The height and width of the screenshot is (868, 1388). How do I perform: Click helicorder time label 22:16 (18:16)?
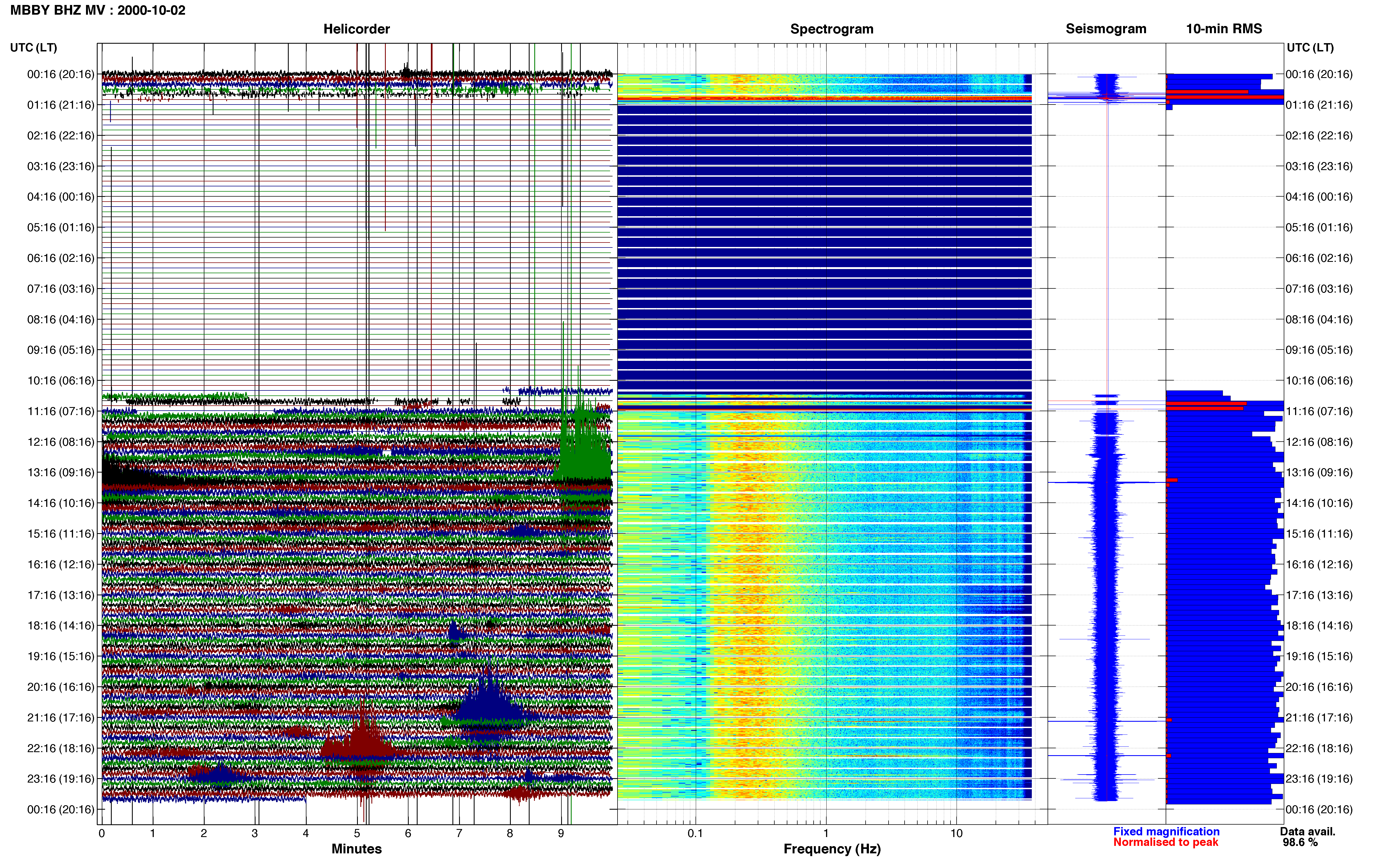60,748
